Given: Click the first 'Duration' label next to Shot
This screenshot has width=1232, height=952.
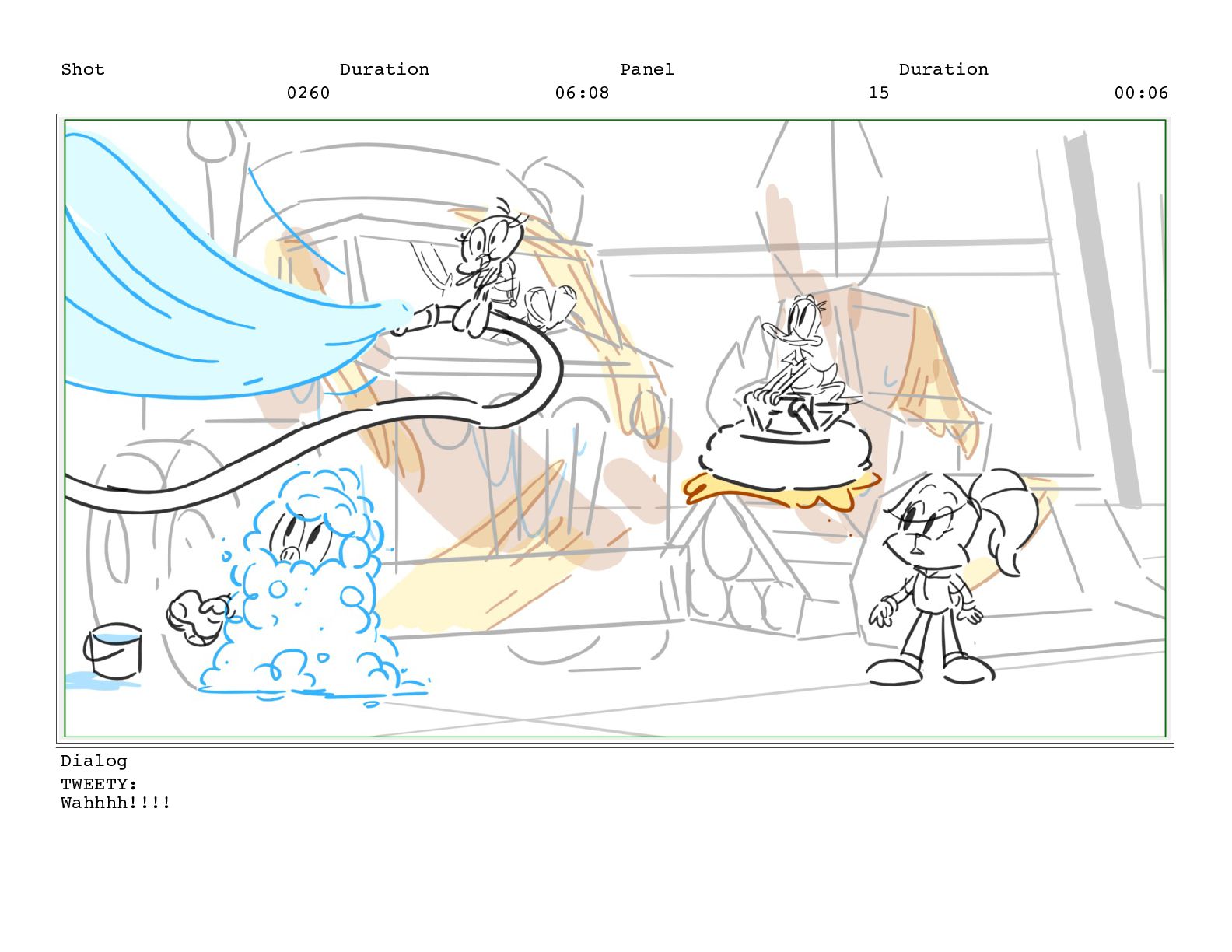Looking at the screenshot, I should coord(384,69).
